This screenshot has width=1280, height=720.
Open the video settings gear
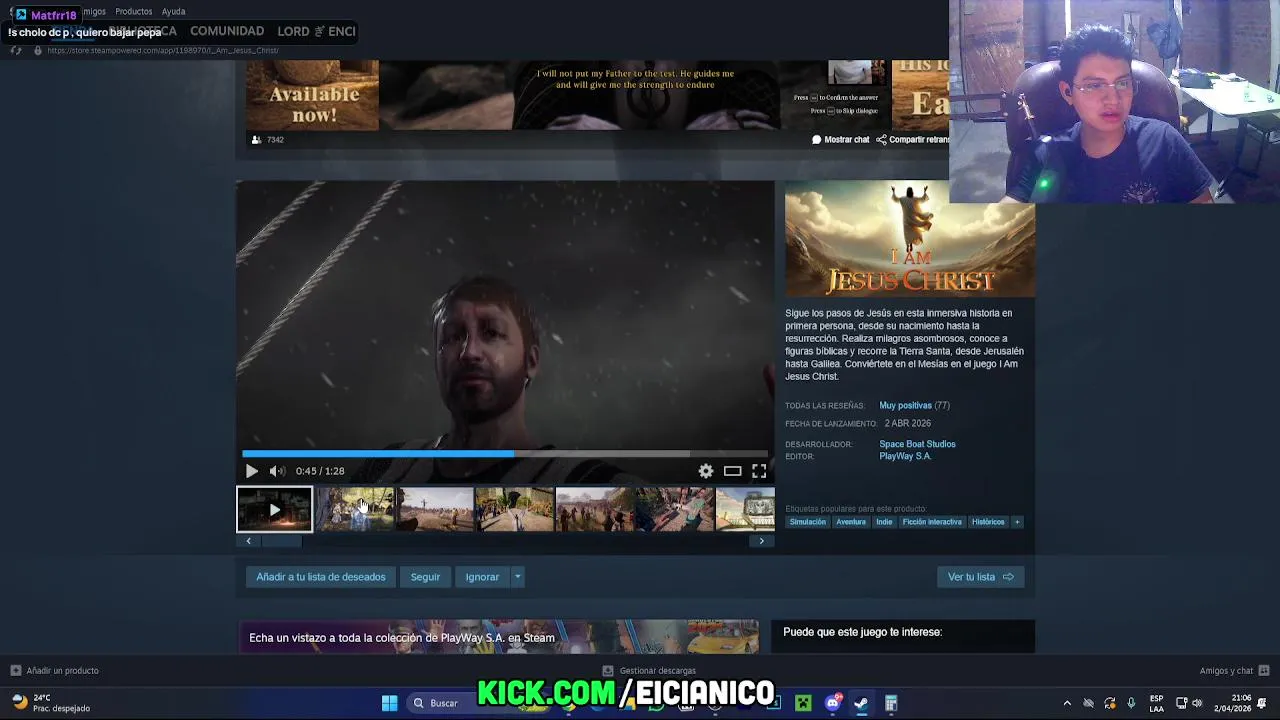coord(706,471)
